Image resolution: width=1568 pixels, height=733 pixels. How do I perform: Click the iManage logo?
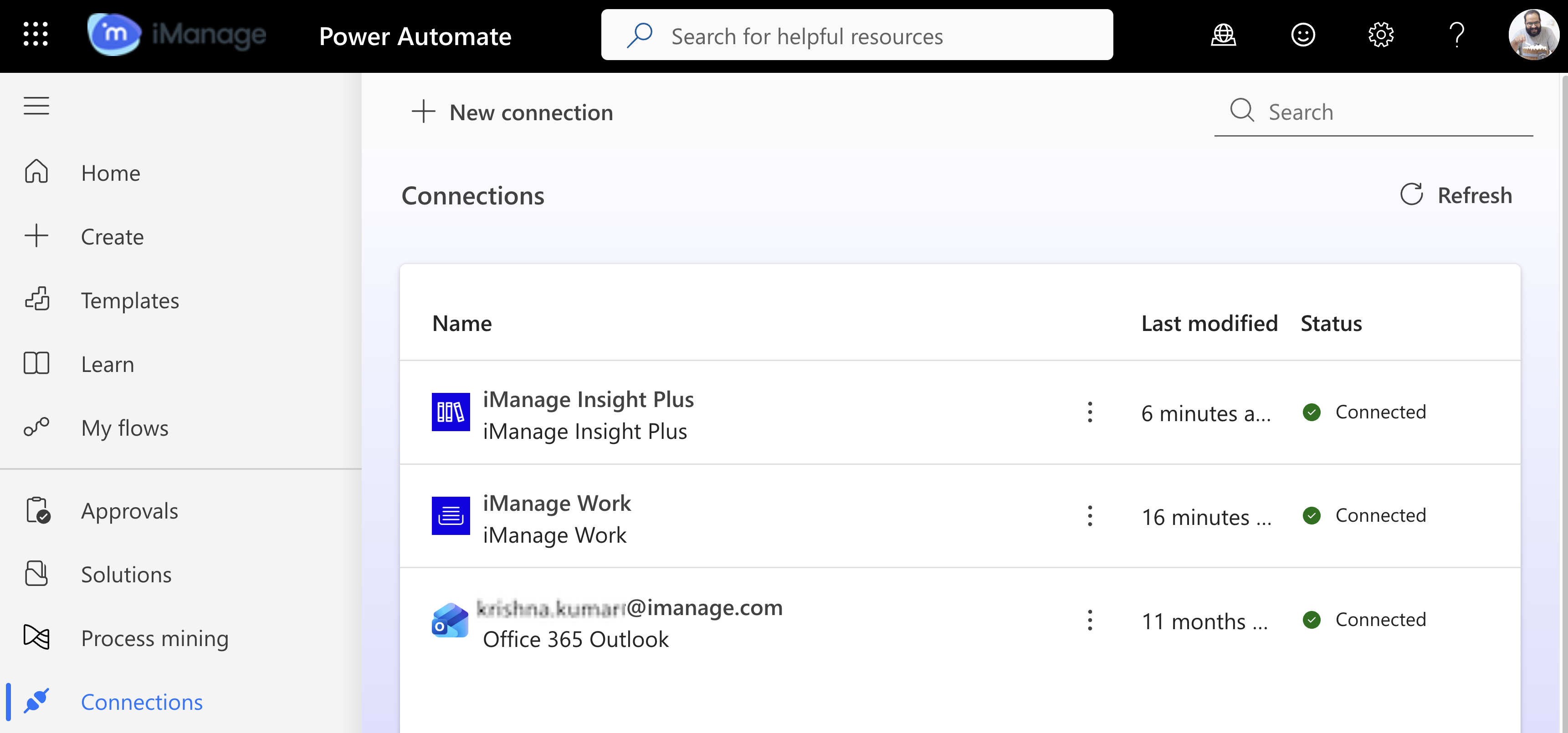point(176,35)
